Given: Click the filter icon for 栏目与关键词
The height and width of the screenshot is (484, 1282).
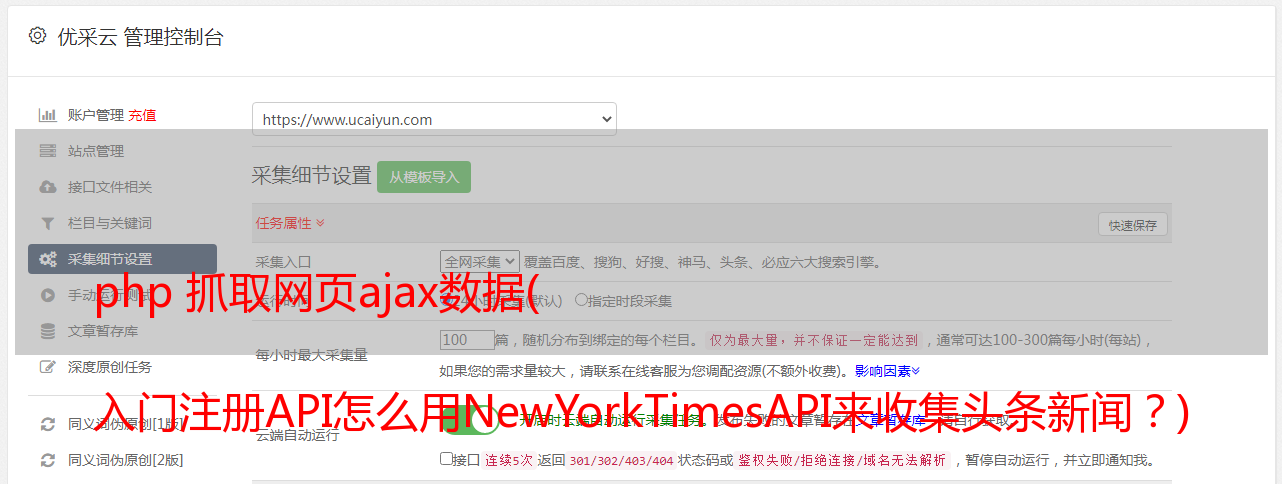Looking at the screenshot, I should click(47, 223).
